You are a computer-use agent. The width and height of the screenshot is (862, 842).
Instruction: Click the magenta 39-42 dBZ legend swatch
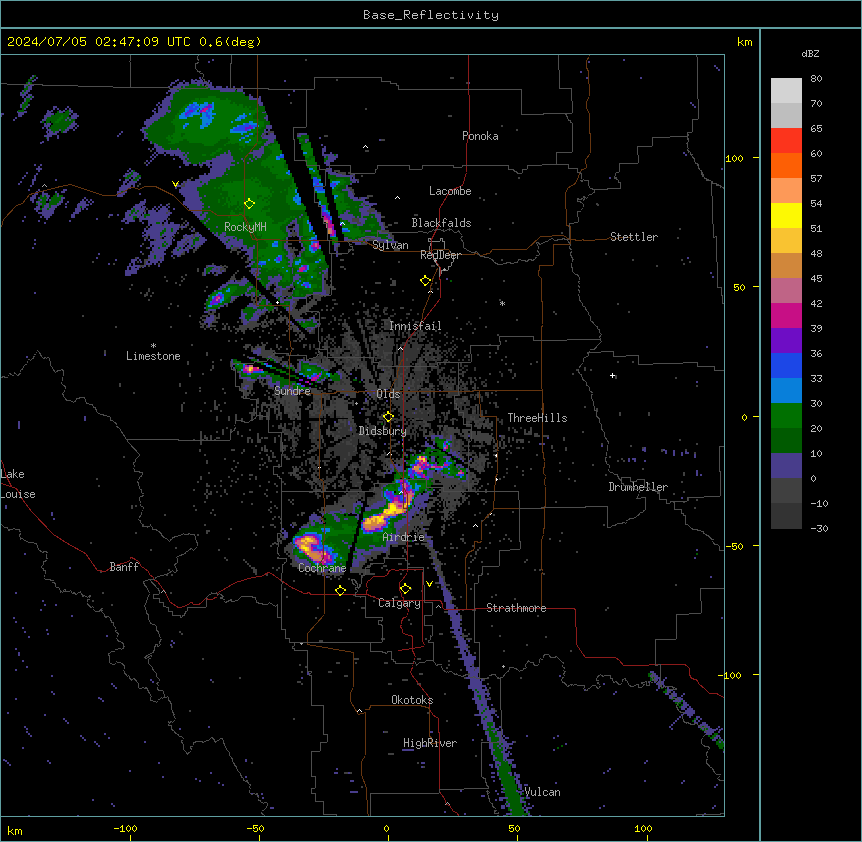(786, 315)
